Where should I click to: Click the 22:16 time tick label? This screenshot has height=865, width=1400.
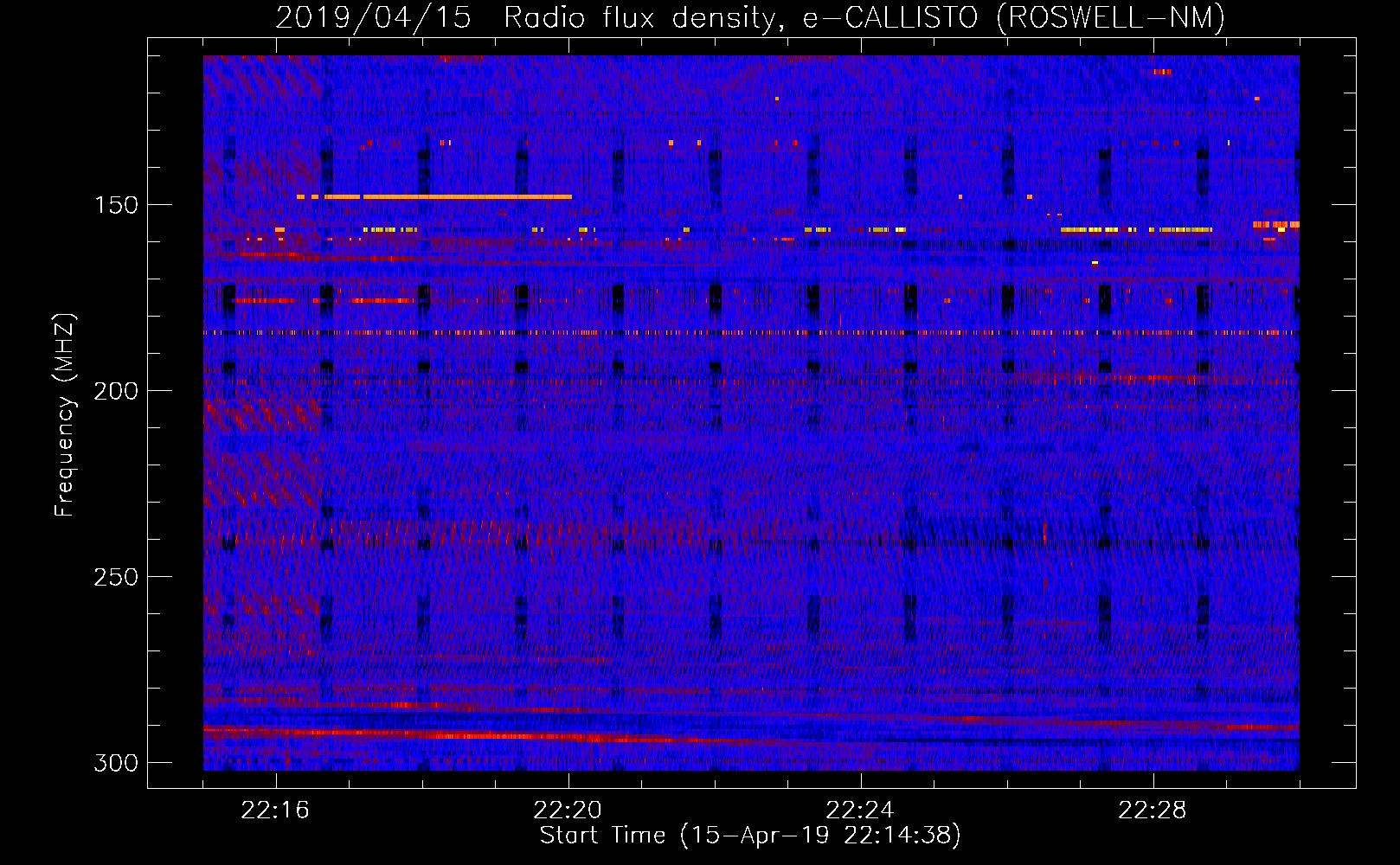[x=276, y=811]
